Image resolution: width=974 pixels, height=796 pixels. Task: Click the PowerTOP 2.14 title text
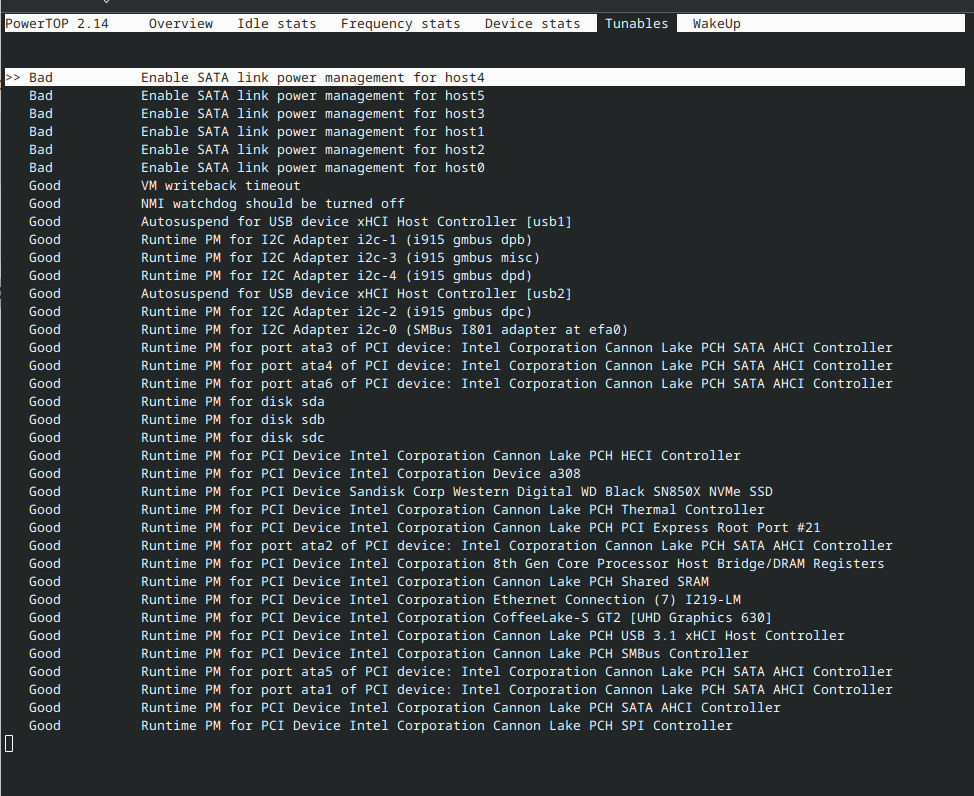point(57,24)
